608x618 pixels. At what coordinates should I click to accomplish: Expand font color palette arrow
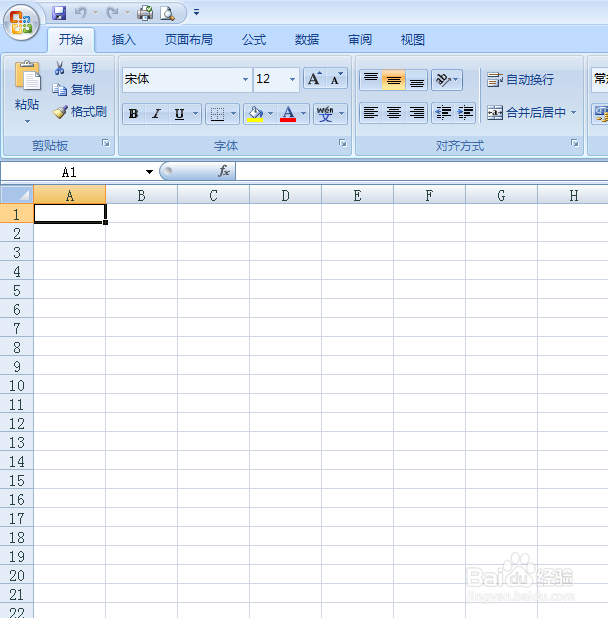coord(303,114)
